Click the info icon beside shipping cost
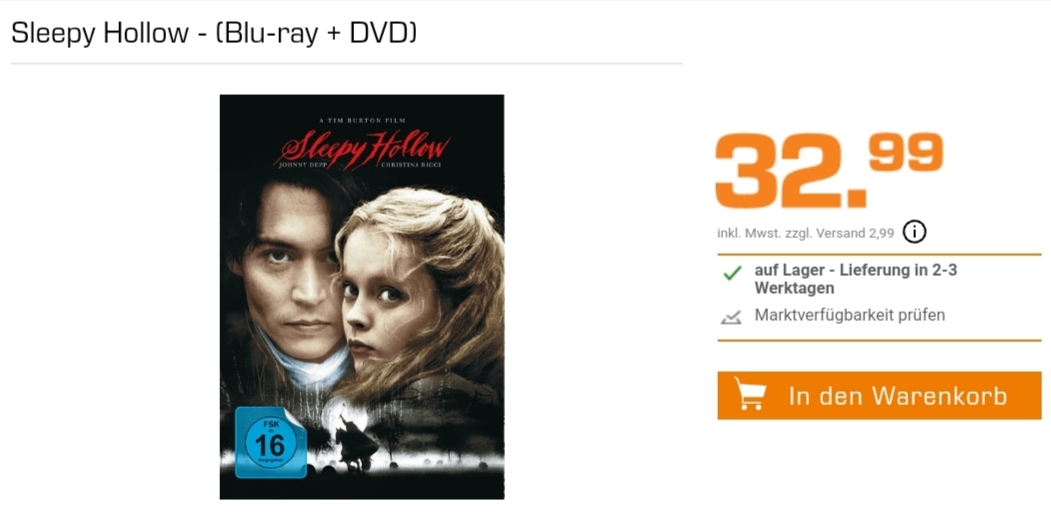The height and width of the screenshot is (522, 1051). [914, 233]
